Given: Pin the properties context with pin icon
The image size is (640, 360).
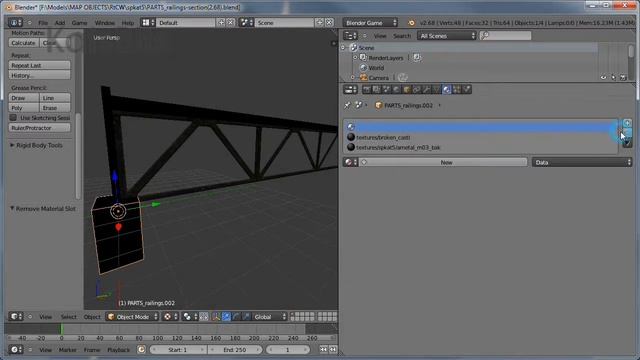Looking at the screenshot, I should coord(347,105).
